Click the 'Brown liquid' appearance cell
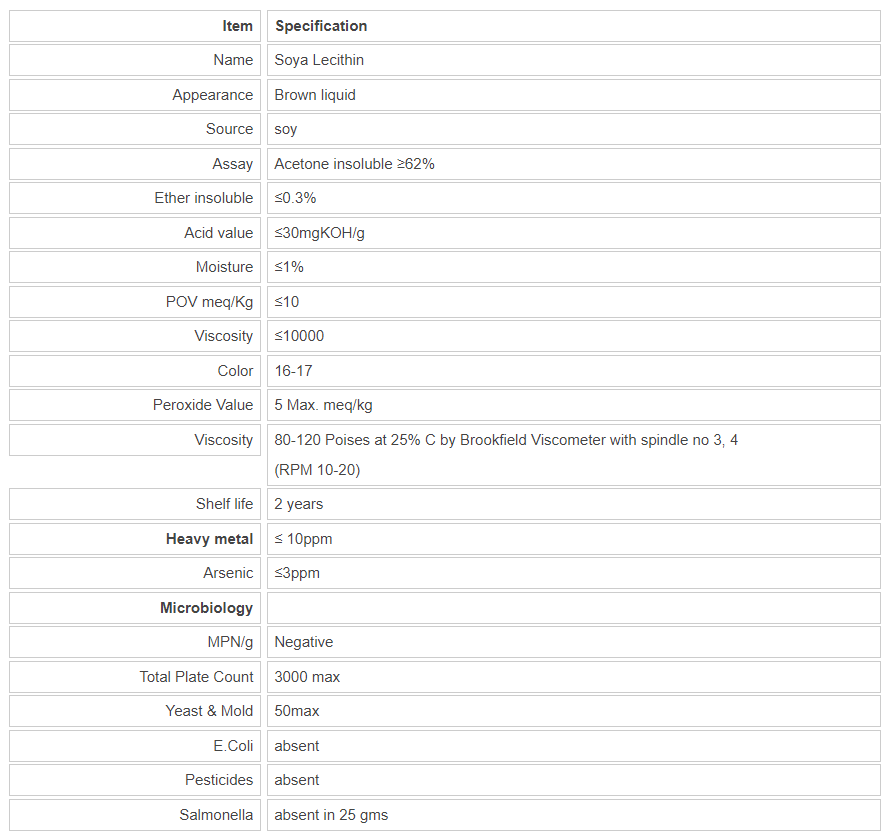889x835 pixels. pyautogui.click(x=315, y=95)
